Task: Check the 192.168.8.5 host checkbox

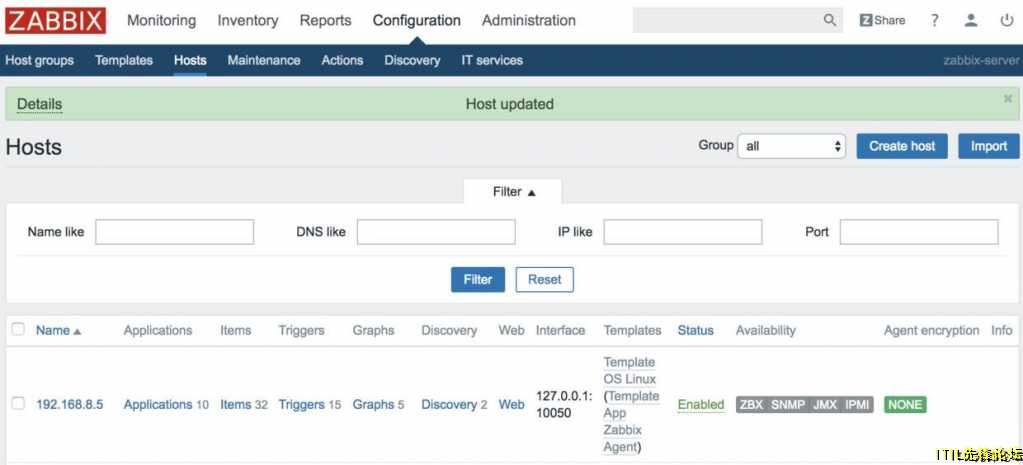Action: [x=18, y=404]
